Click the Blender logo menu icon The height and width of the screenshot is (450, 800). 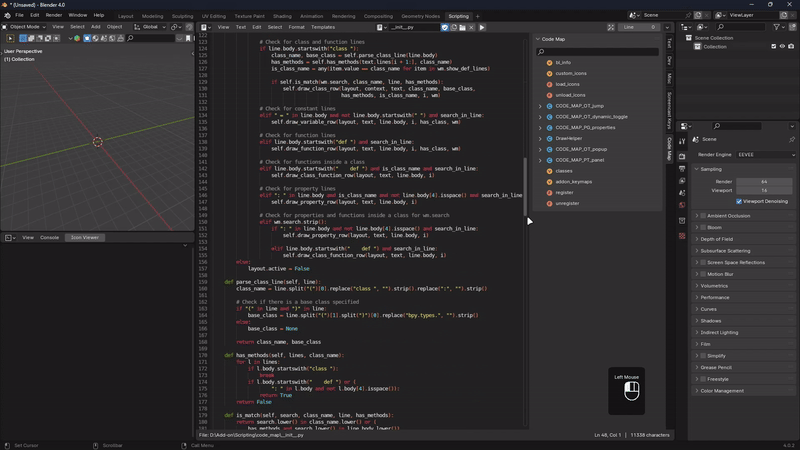point(7,15)
